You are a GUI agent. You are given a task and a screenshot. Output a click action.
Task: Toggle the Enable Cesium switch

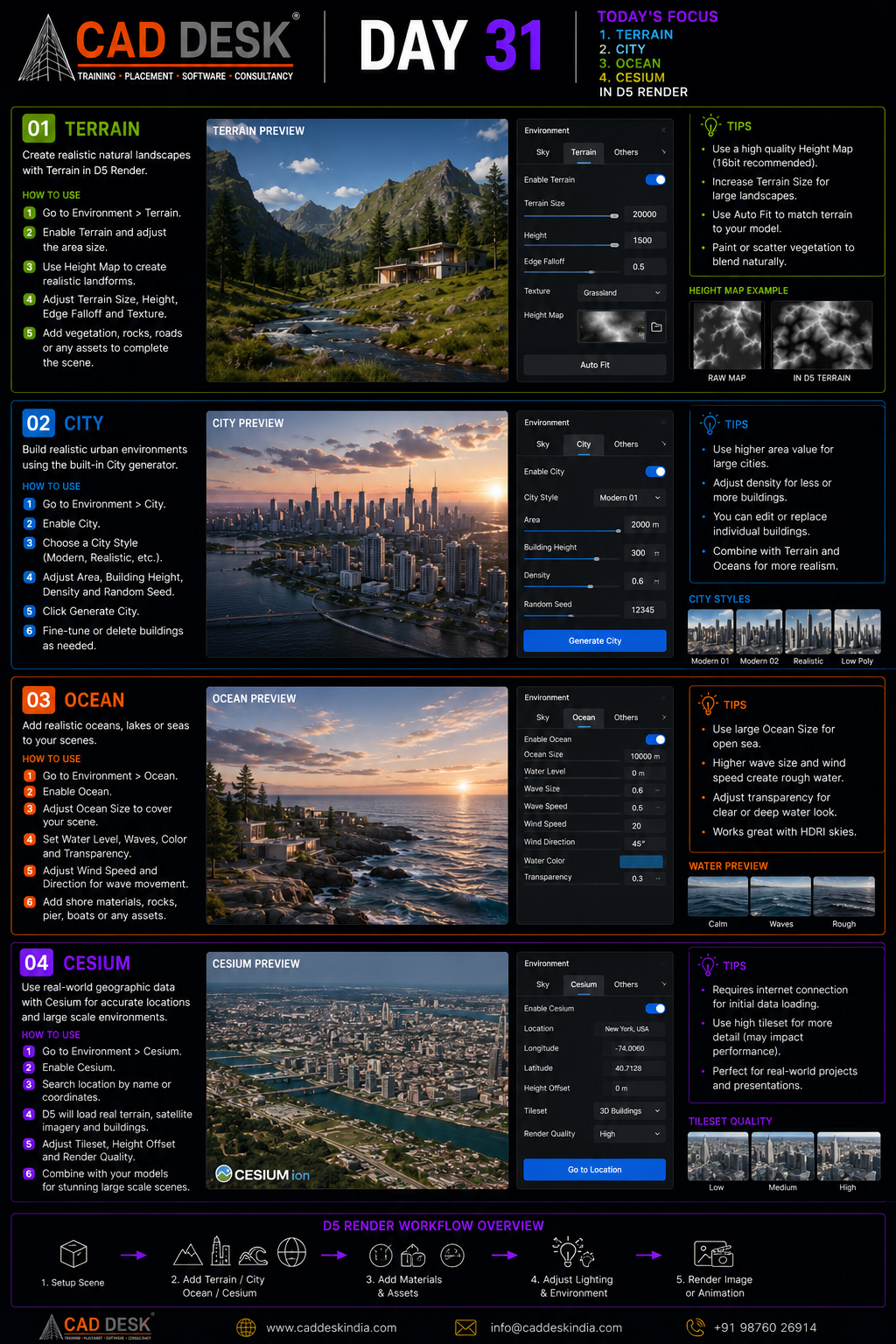tap(655, 1008)
